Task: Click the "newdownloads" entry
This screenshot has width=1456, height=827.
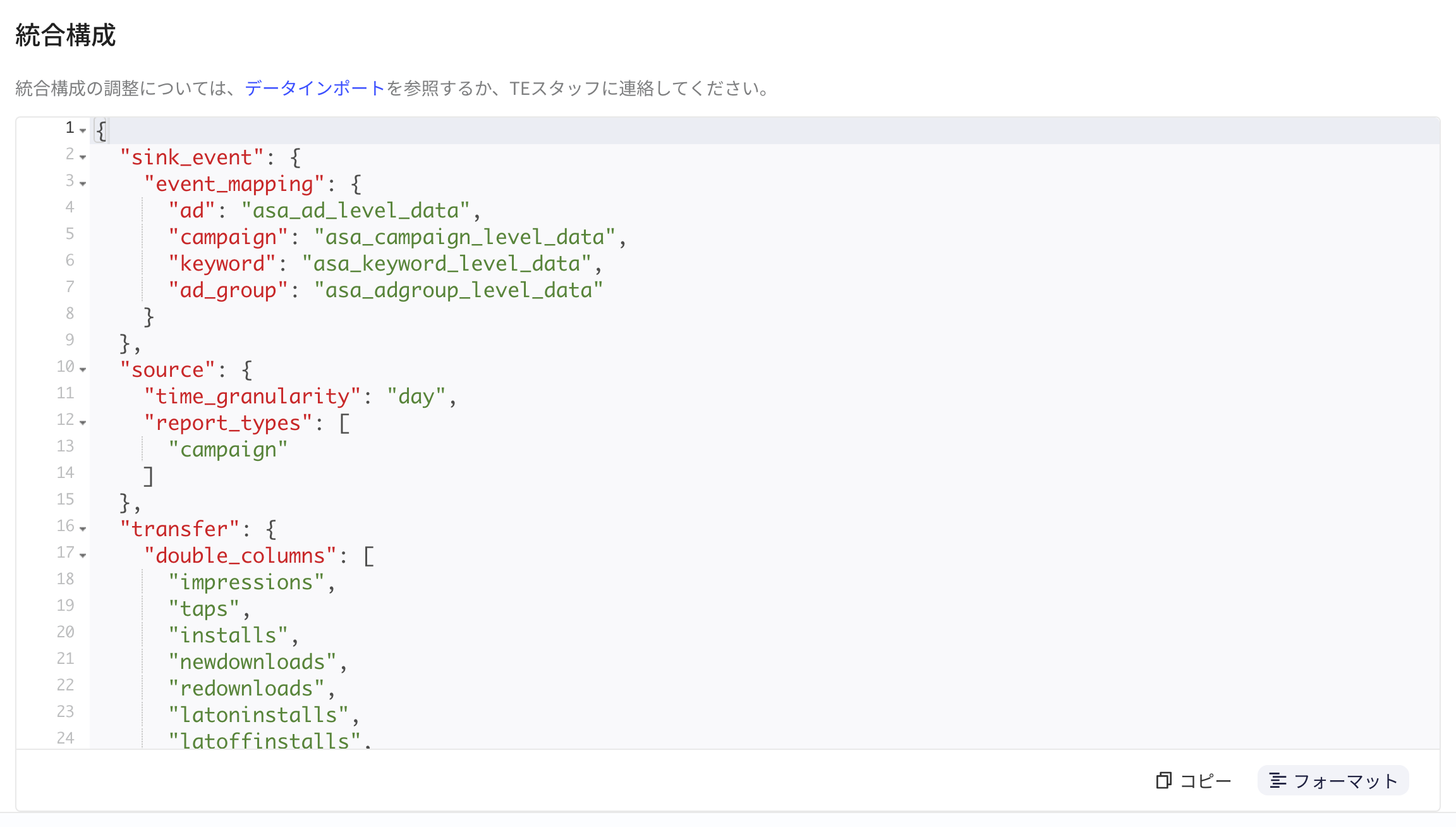Action: pos(252,662)
